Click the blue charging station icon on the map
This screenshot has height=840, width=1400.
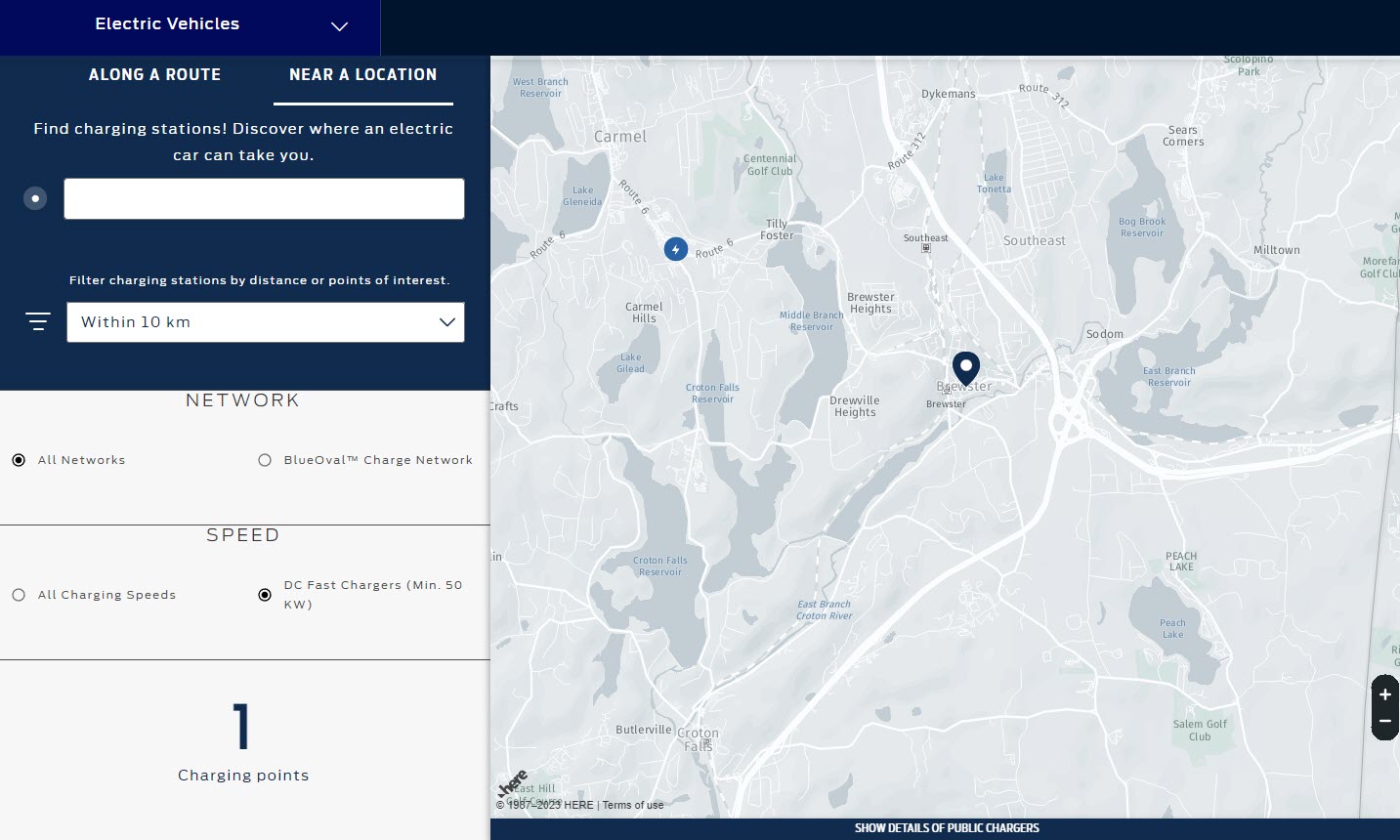[x=675, y=249]
